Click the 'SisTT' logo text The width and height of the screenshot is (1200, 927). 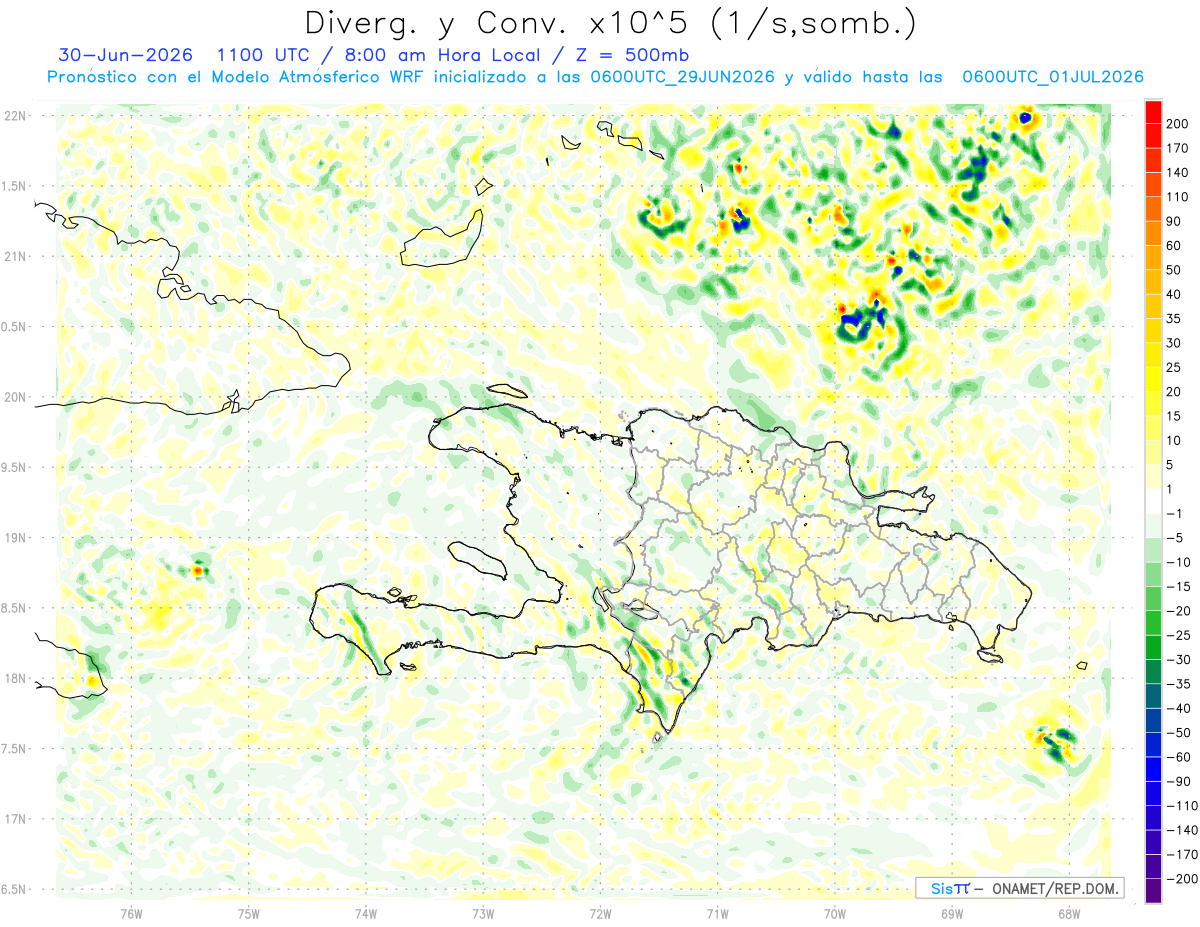click(950, 887)
